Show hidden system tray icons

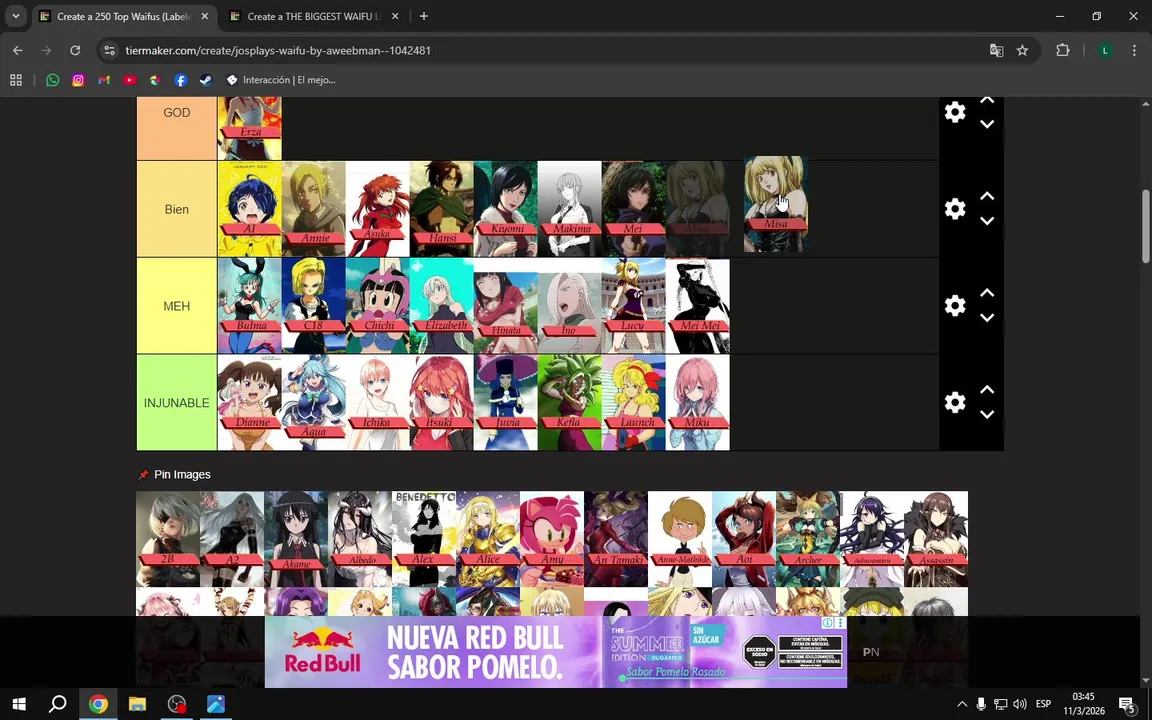coord(962,704)
